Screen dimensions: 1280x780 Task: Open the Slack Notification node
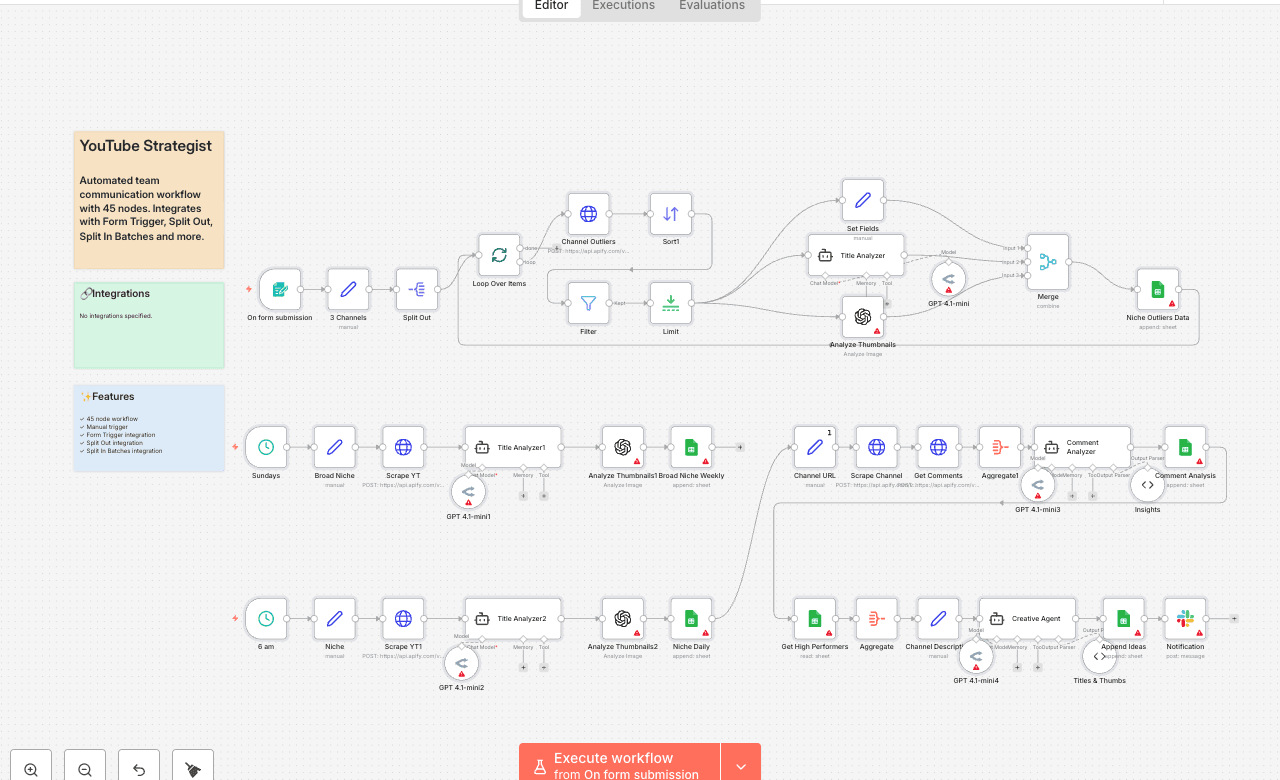[x=1185, y=619]
